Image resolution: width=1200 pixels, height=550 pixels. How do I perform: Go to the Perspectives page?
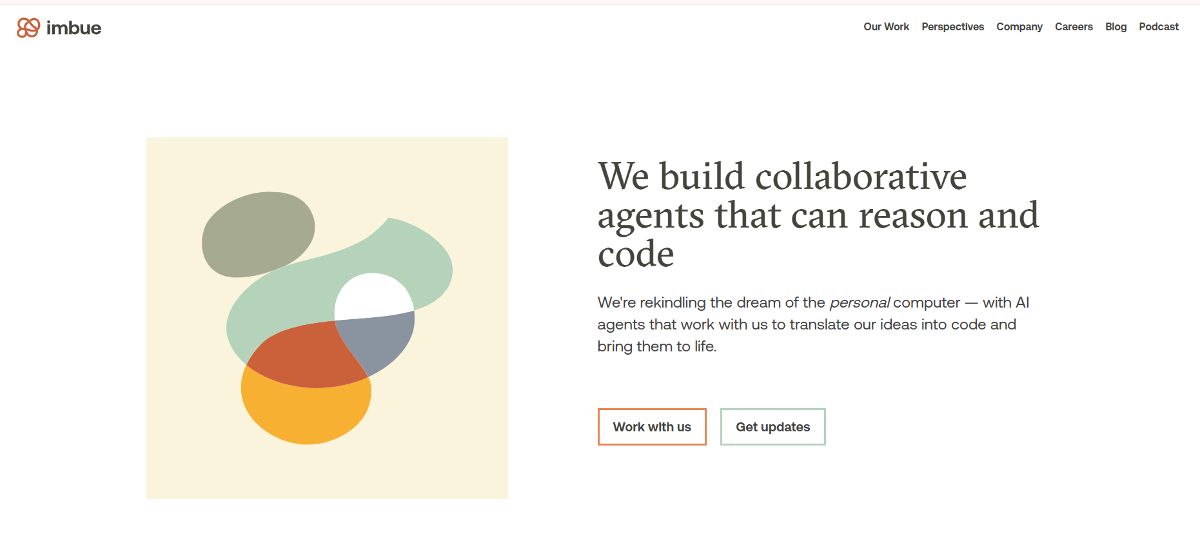pyautogui.click(x=952, y=27)
